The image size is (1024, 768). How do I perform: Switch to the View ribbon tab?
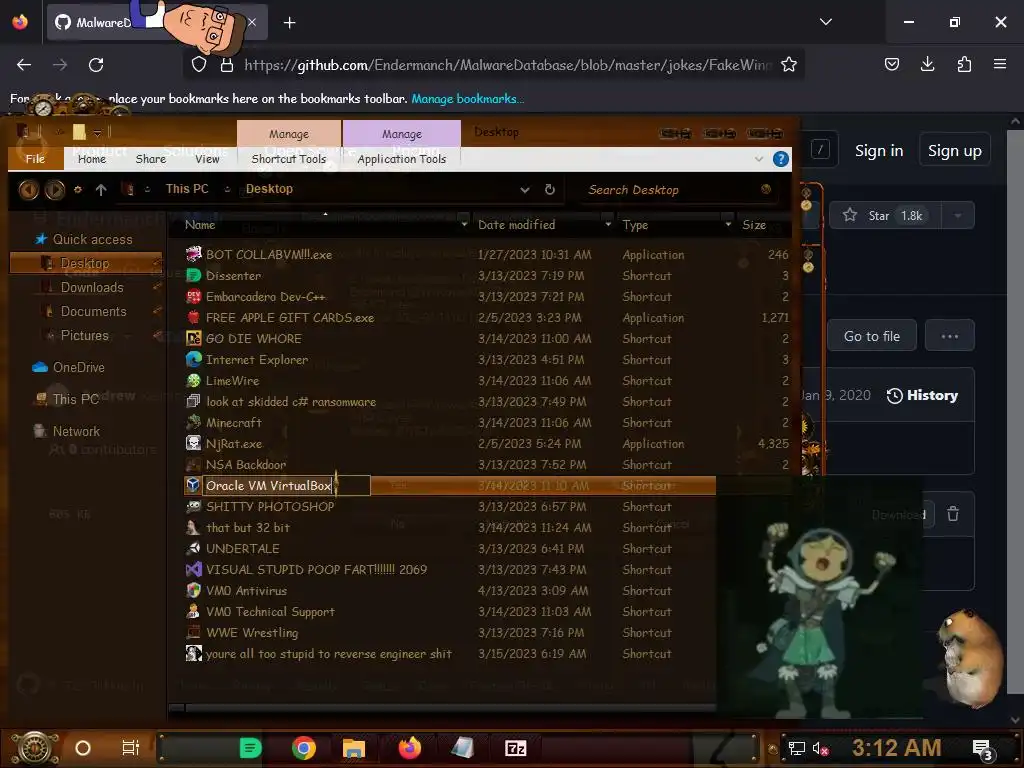tap(207, 159)
